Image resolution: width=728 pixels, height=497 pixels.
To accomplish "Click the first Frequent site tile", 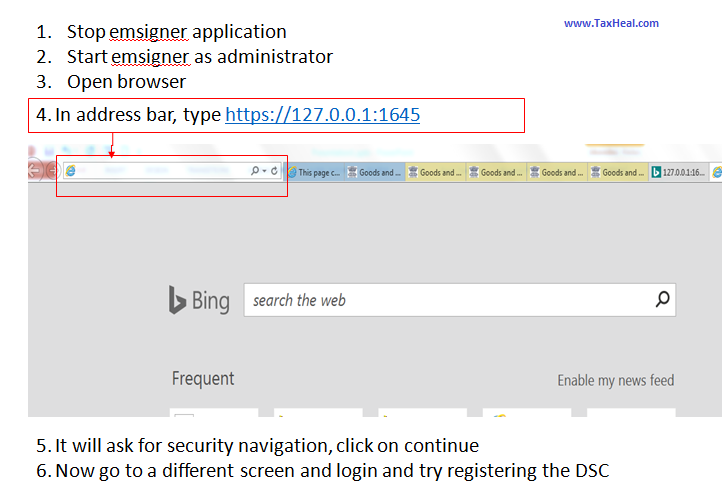I will point(214,412).
